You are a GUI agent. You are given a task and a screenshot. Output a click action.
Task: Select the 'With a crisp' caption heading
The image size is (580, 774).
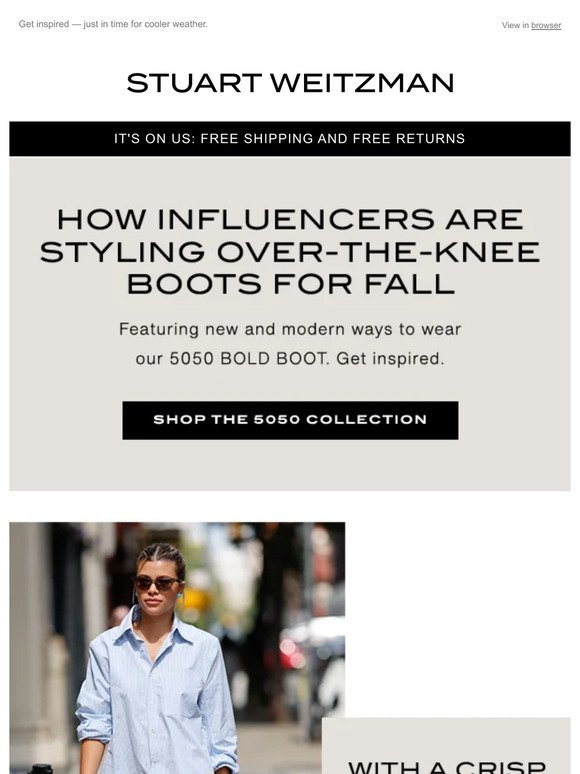pos(447,767)
